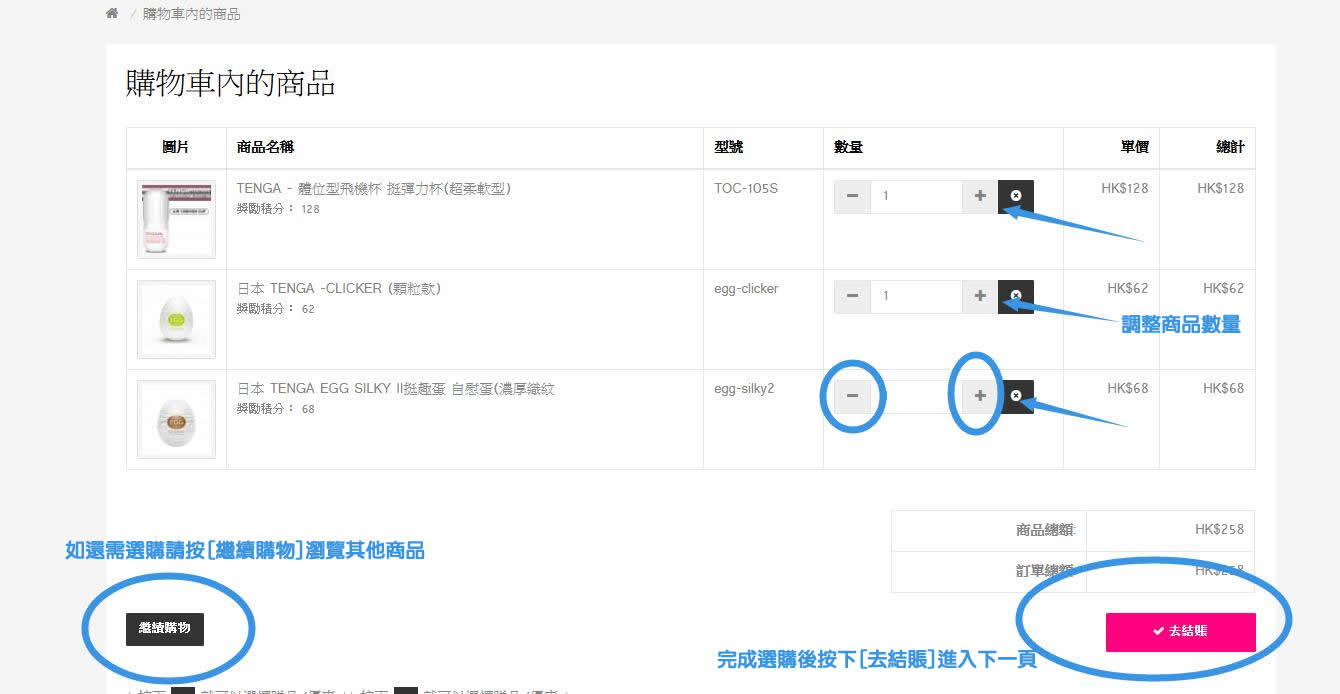Go to the home page via breadcrumb house icon

(112, 14)
